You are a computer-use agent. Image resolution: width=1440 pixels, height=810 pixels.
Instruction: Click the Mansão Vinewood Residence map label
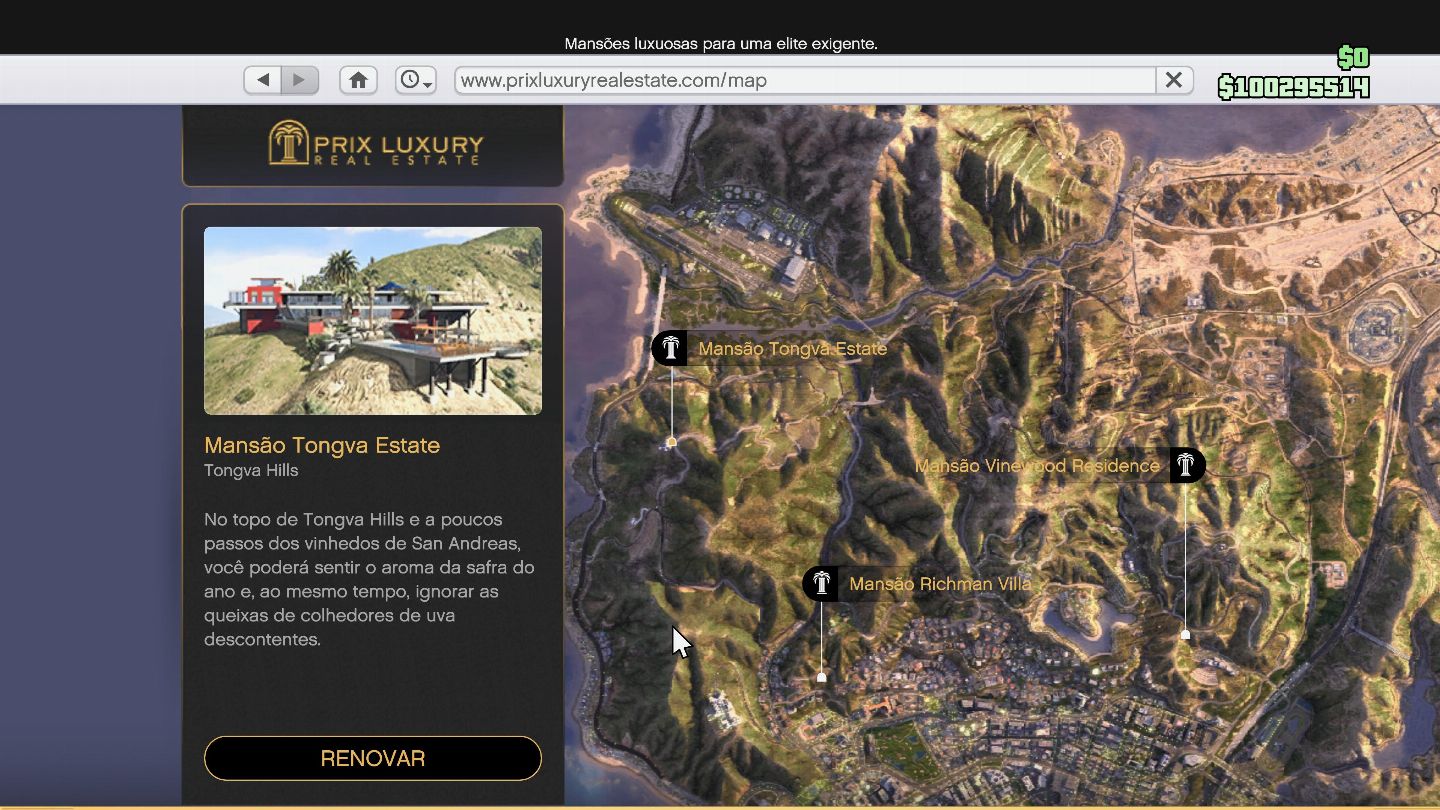[1037, 466]
